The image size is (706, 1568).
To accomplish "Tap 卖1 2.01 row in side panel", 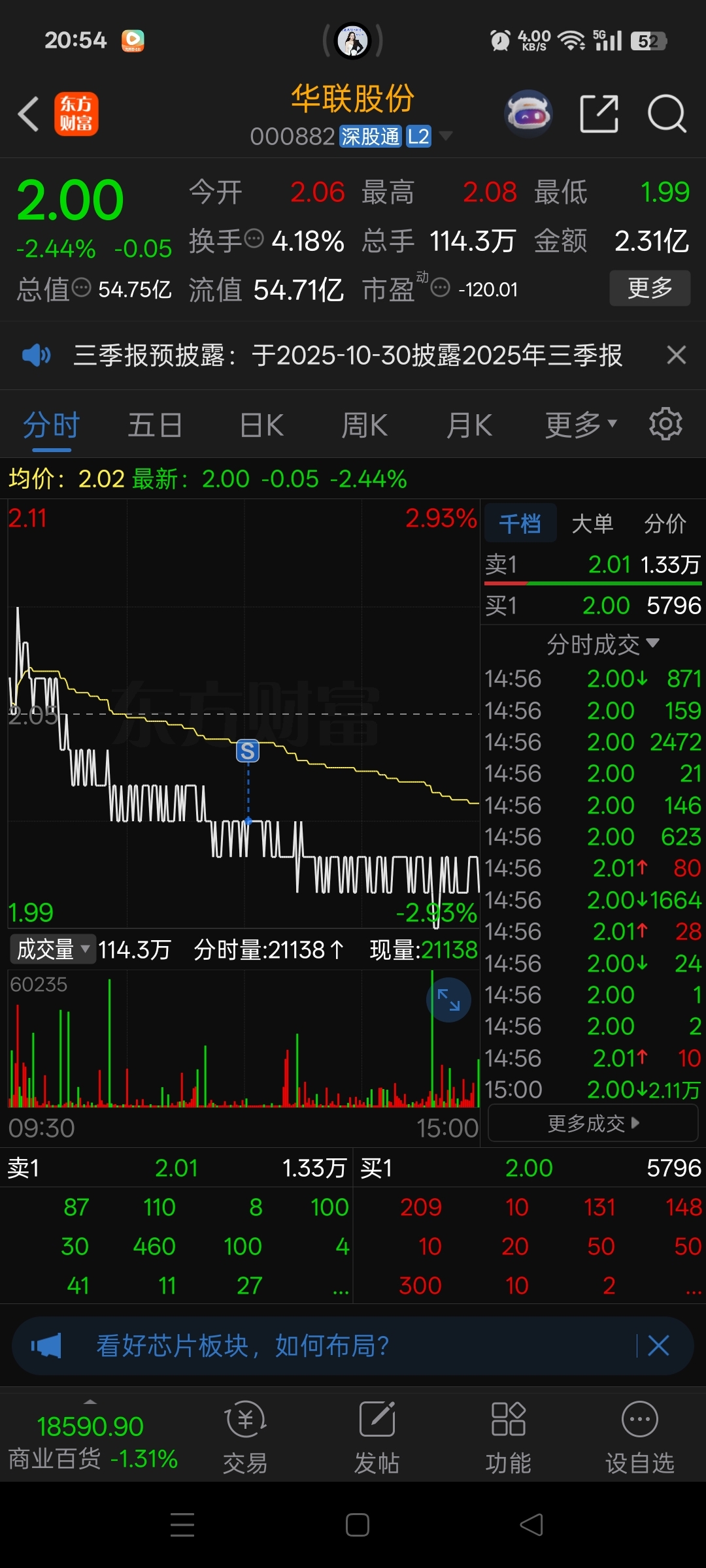I will 593,564.
